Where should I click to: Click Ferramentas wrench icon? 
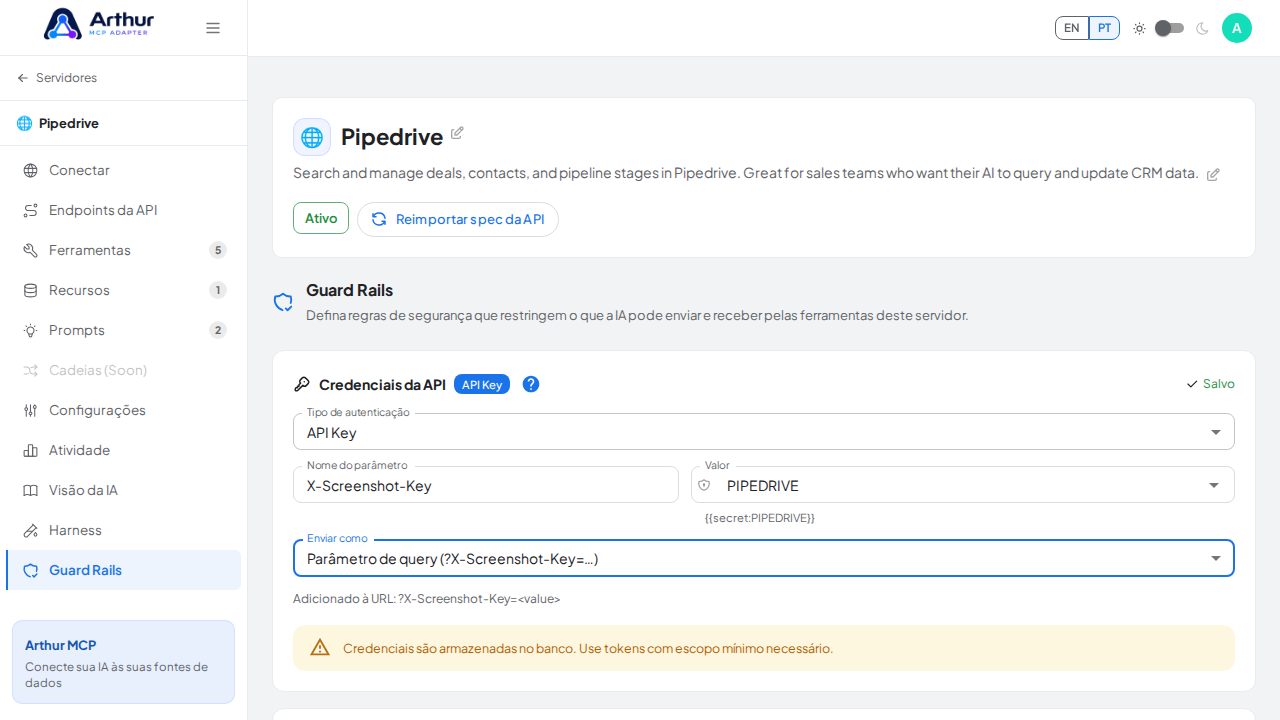coord(31,250)
